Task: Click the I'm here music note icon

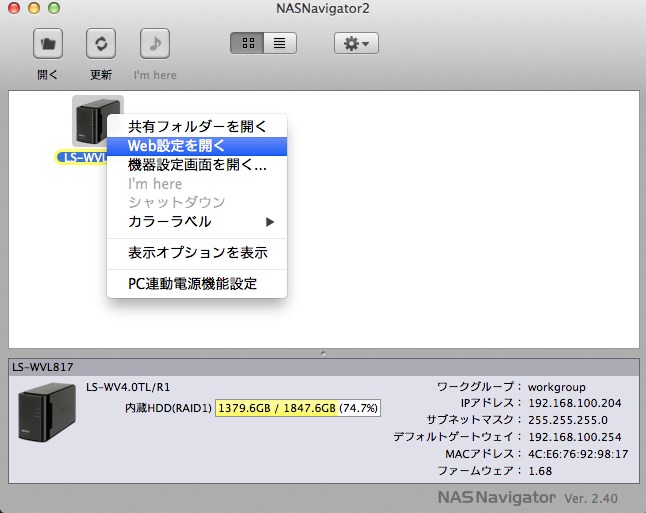Action: pyautogui.click(x=155, y=43)
